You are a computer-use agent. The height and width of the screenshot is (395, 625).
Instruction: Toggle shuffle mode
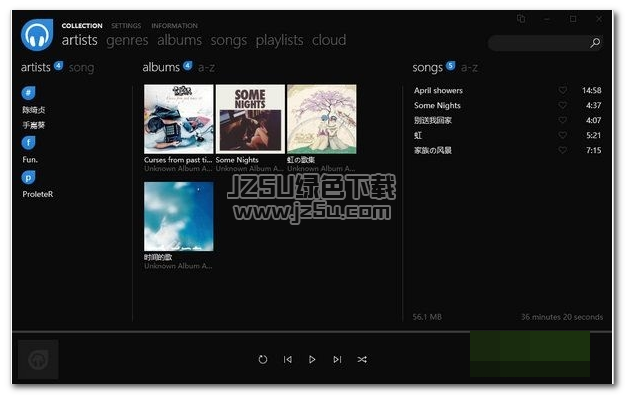pyautogui.click(x=362, y=360)
